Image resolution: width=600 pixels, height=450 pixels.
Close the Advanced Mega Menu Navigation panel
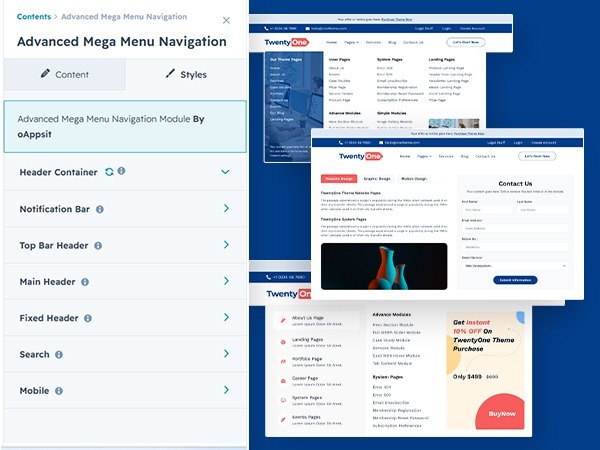tap(226, 20)
